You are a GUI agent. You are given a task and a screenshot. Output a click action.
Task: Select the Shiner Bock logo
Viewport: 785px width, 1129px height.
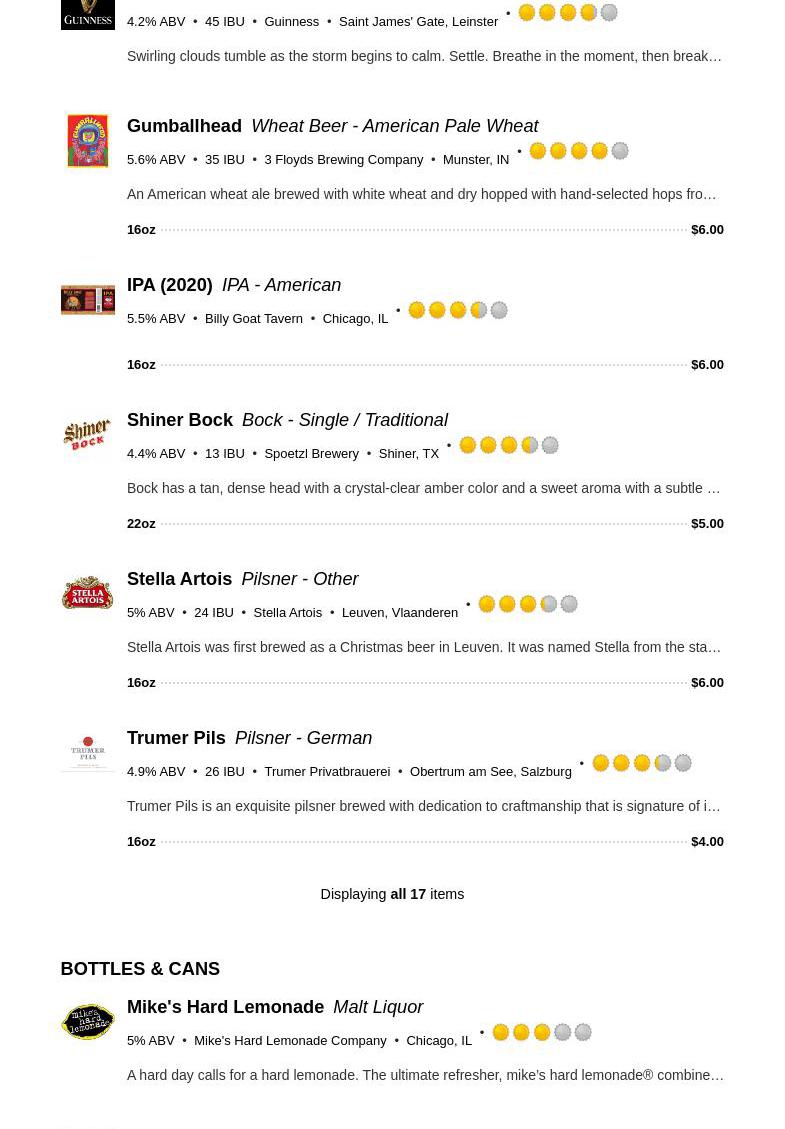coord(87,435)
